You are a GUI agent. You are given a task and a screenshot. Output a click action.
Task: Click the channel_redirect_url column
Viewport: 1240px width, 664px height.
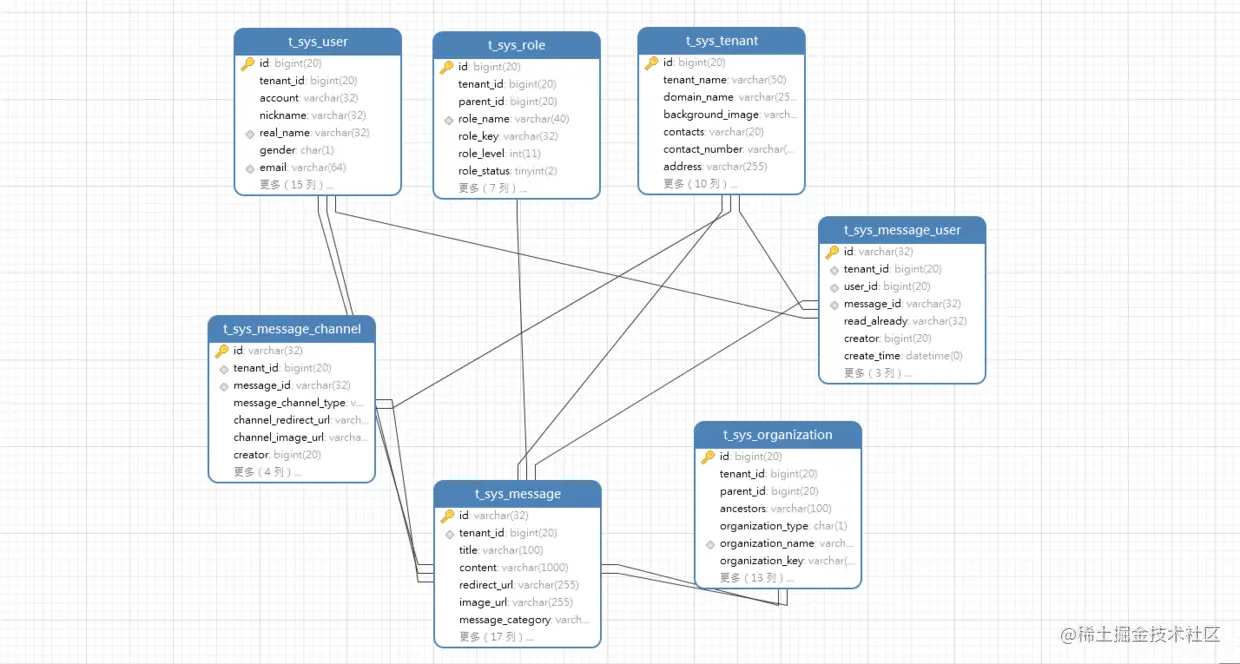300,420
